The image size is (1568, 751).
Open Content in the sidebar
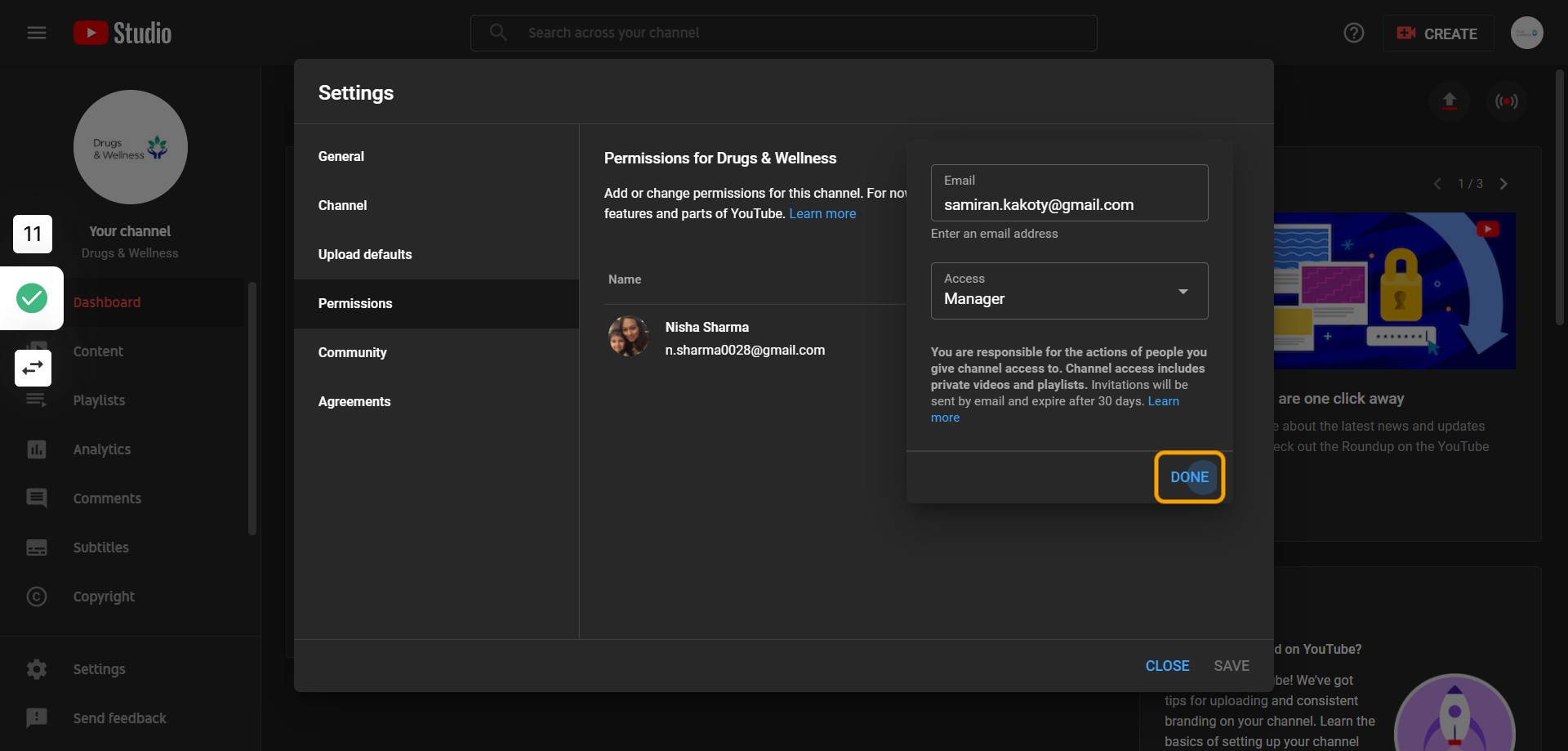122,351
